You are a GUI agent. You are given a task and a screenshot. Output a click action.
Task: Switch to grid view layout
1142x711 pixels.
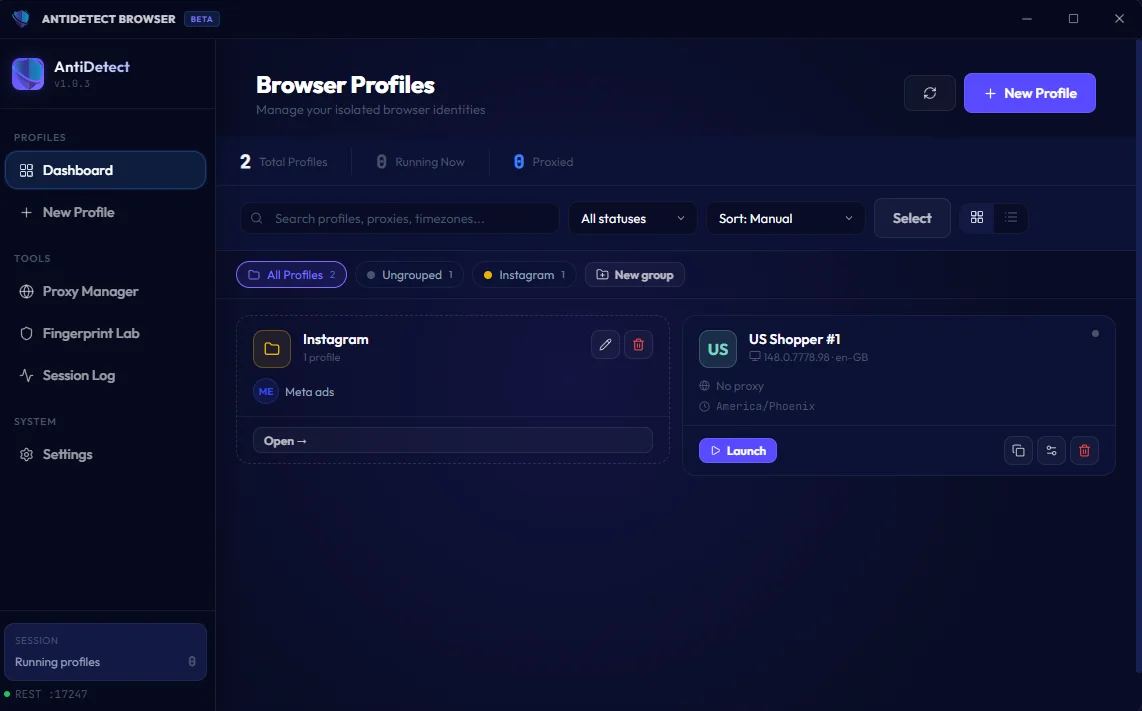click(977, 217)
